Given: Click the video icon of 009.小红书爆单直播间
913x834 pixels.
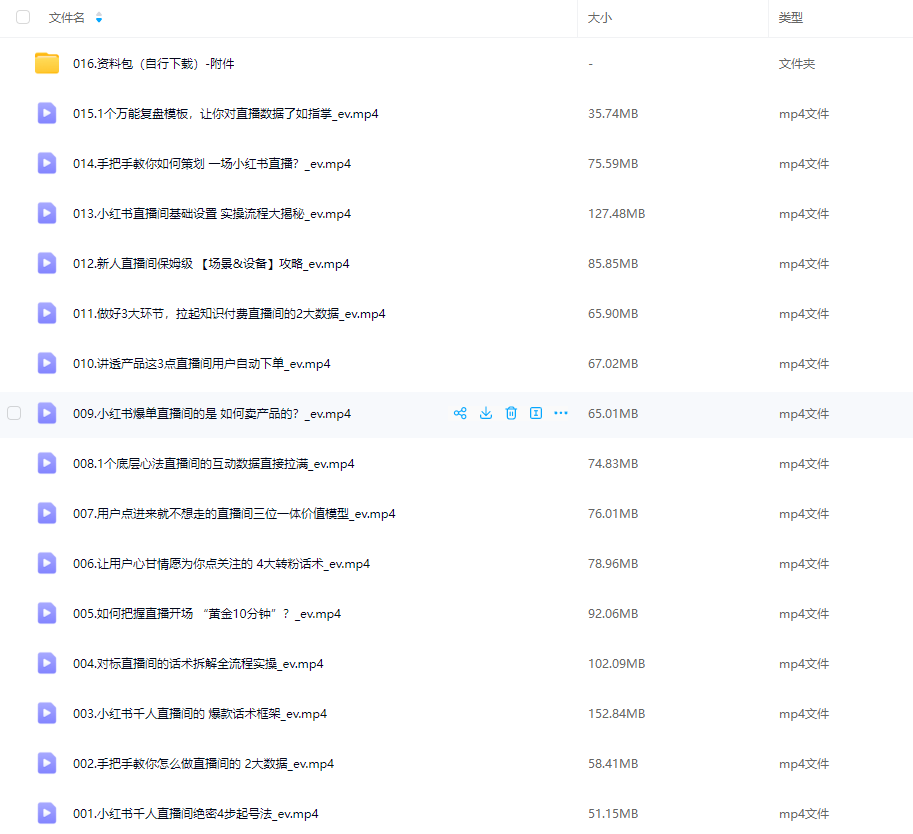Looking at the screenshot, I should coord(47,414).
